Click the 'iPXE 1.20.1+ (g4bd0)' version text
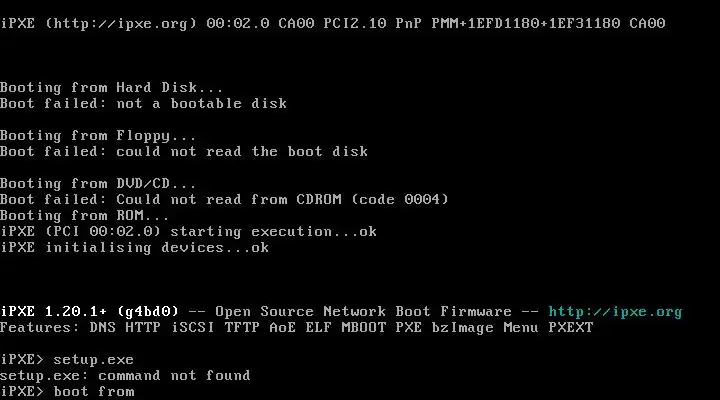Screen dimensions: 720x400 tap(89, 311)
